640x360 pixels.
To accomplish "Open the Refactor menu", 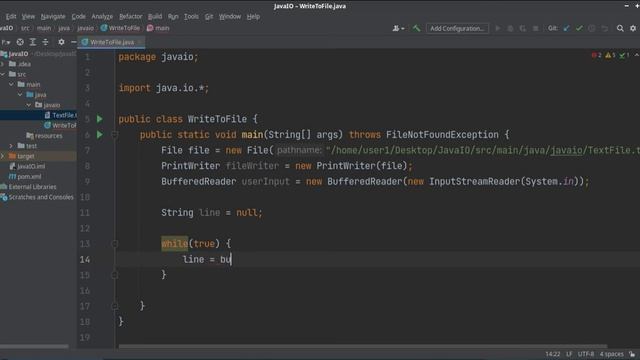I will pos(131,16).
